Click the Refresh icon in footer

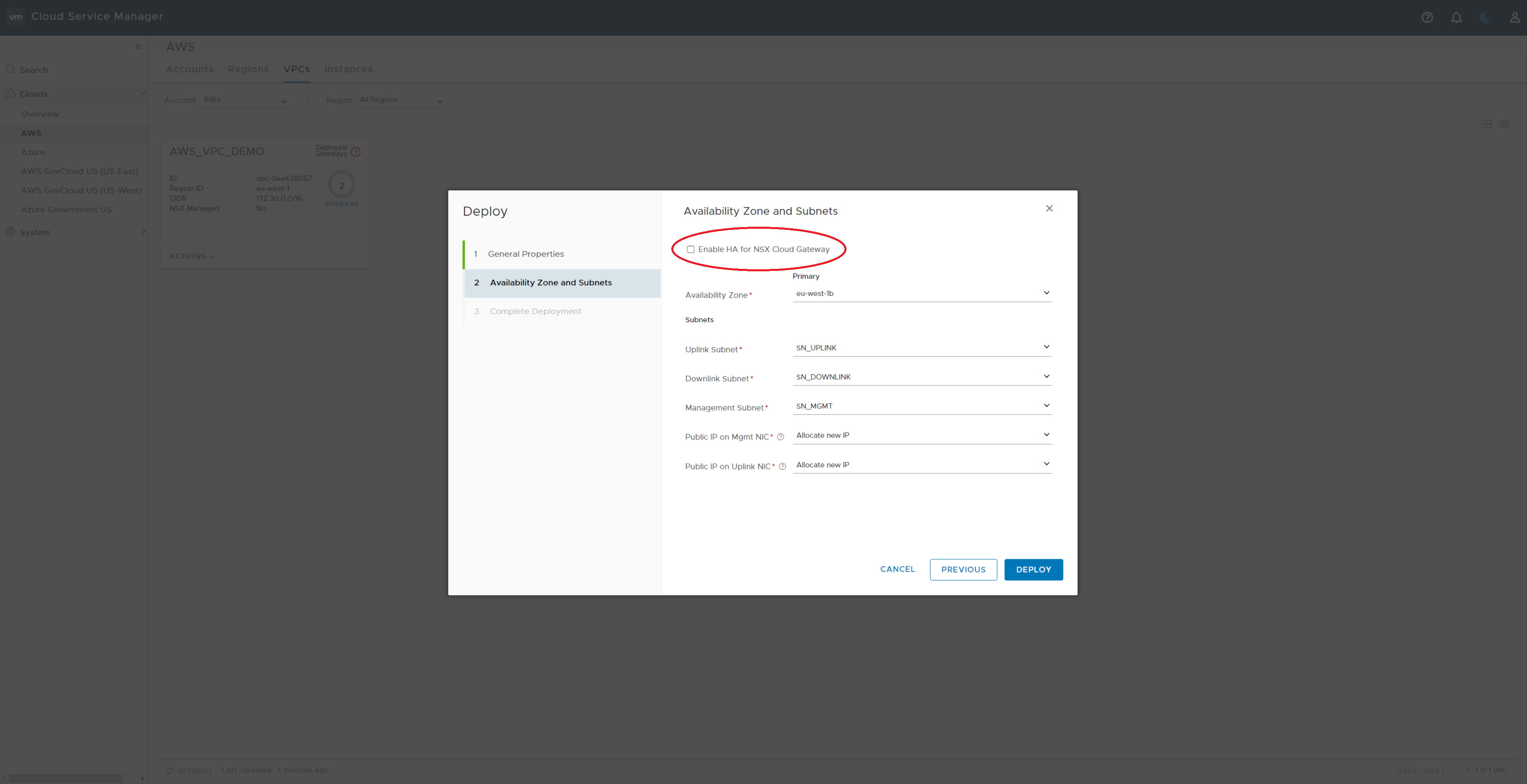point(170,771)
